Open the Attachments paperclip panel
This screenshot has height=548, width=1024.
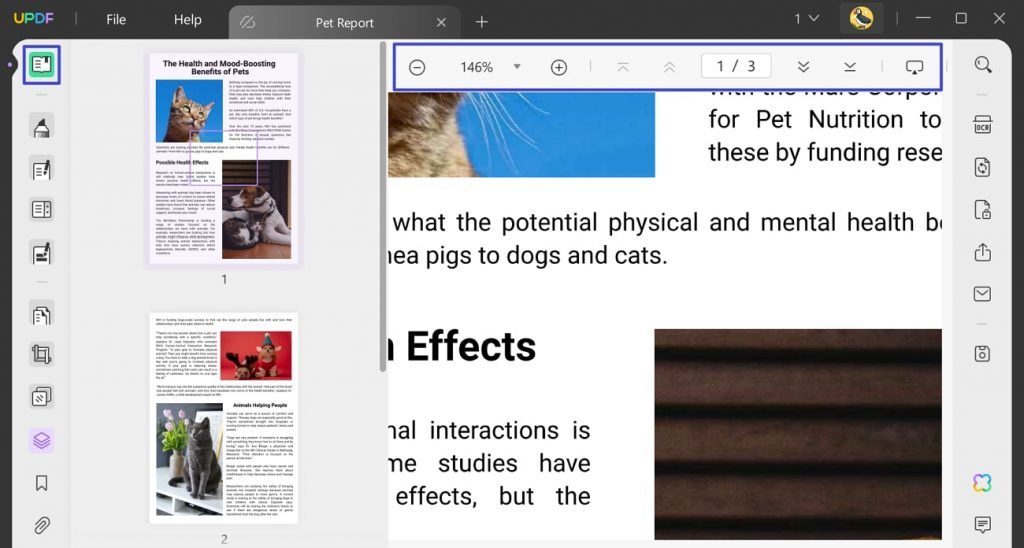click(x=41, y=524)
